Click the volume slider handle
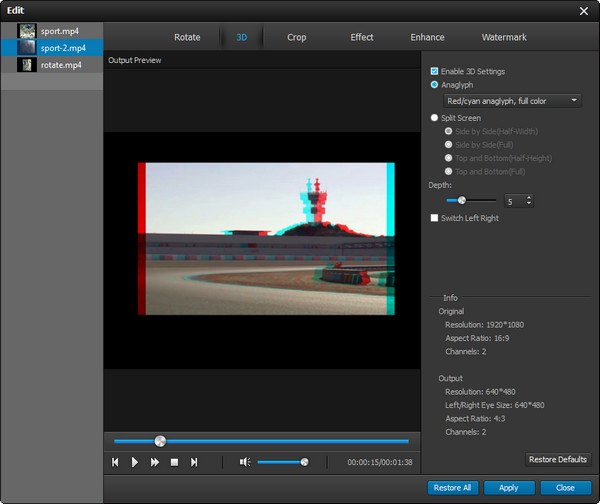Image resolution: width=600 pixels, height=504 pixels. (305, 462)
